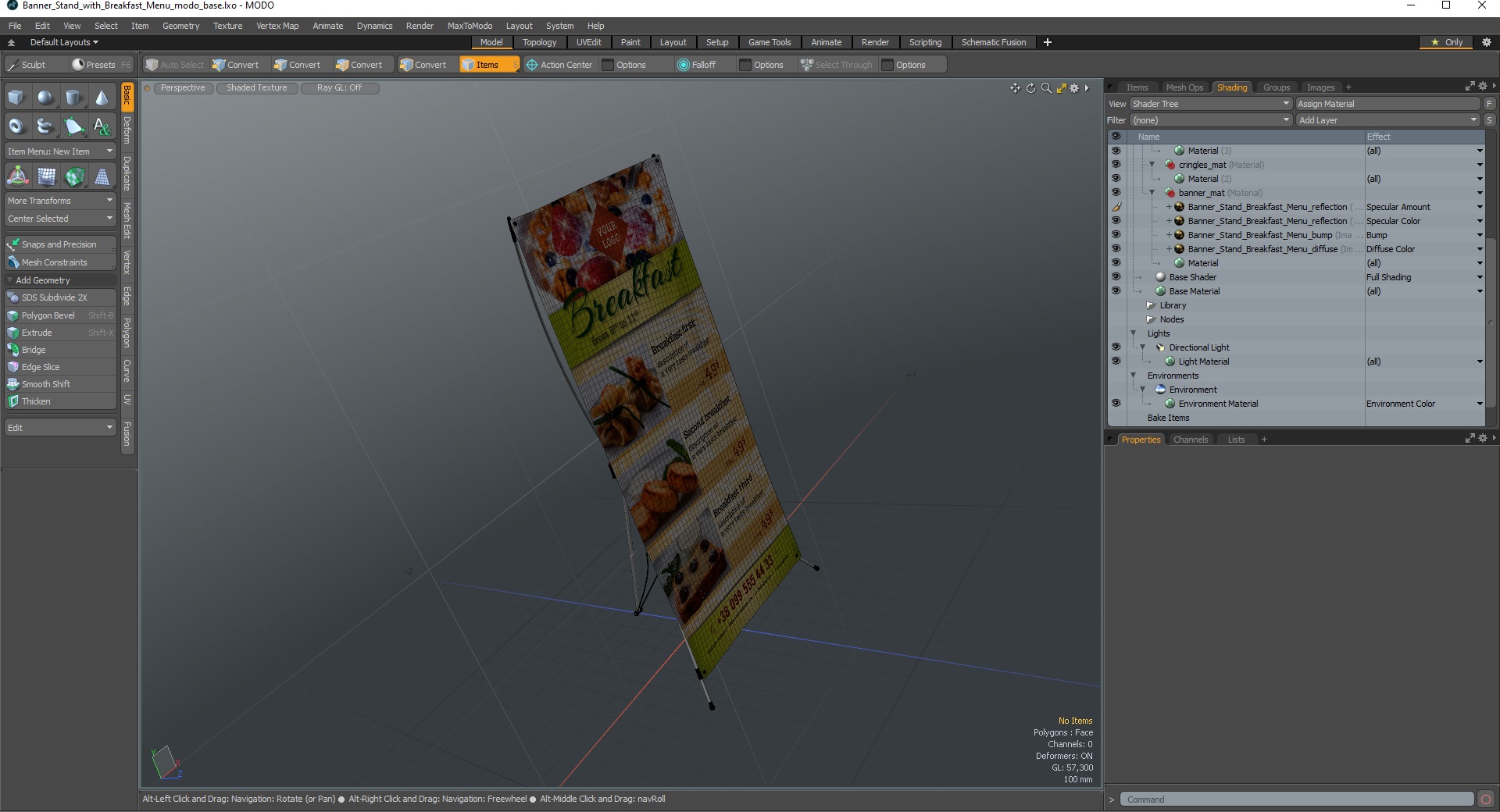This screenshot has height=812, width=1500.
Task: Add a torus primitive
Action: tap(16, 126)
